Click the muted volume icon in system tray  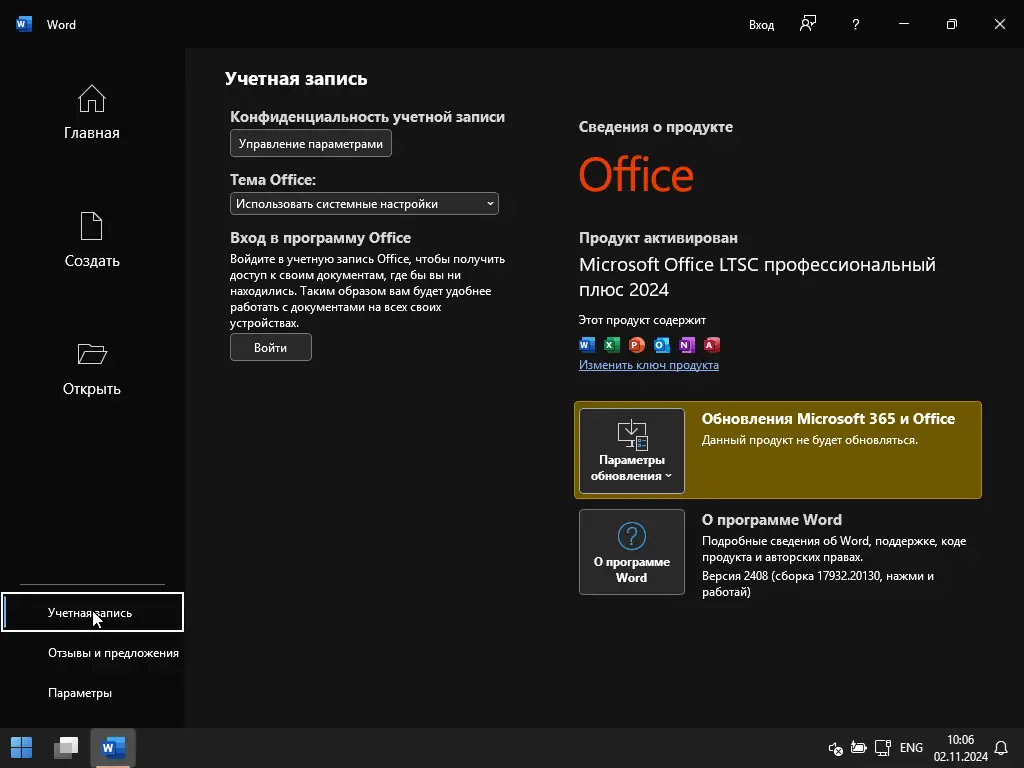[x=835, y=748]
